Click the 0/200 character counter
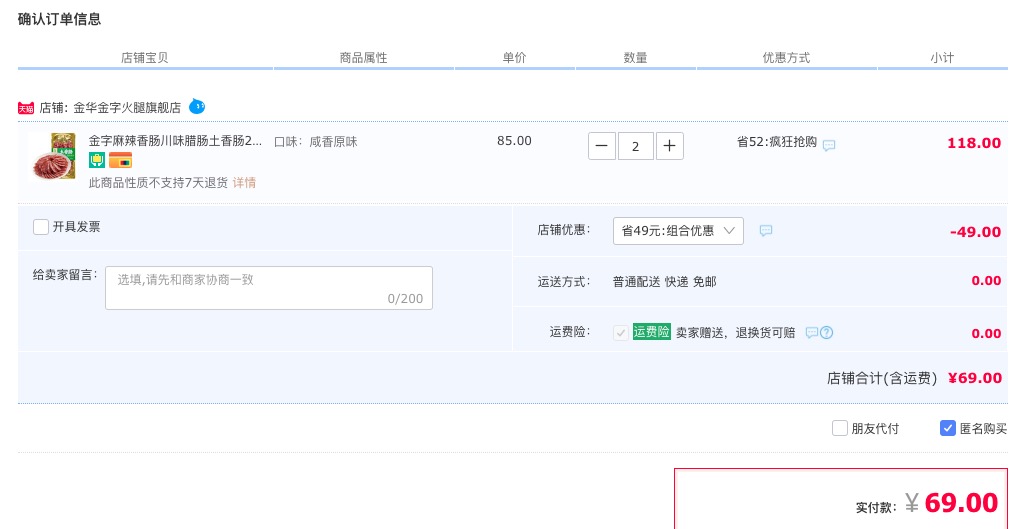Image resolution: width=1025 pixels, height=529 pixels. coord(405,299)
